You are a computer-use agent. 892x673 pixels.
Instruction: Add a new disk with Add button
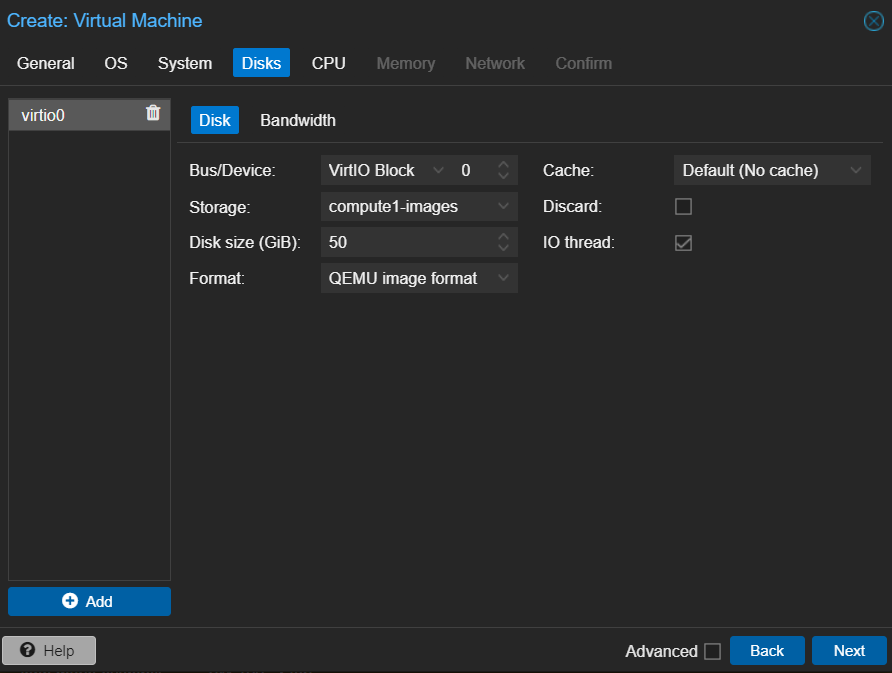point(89,601)
